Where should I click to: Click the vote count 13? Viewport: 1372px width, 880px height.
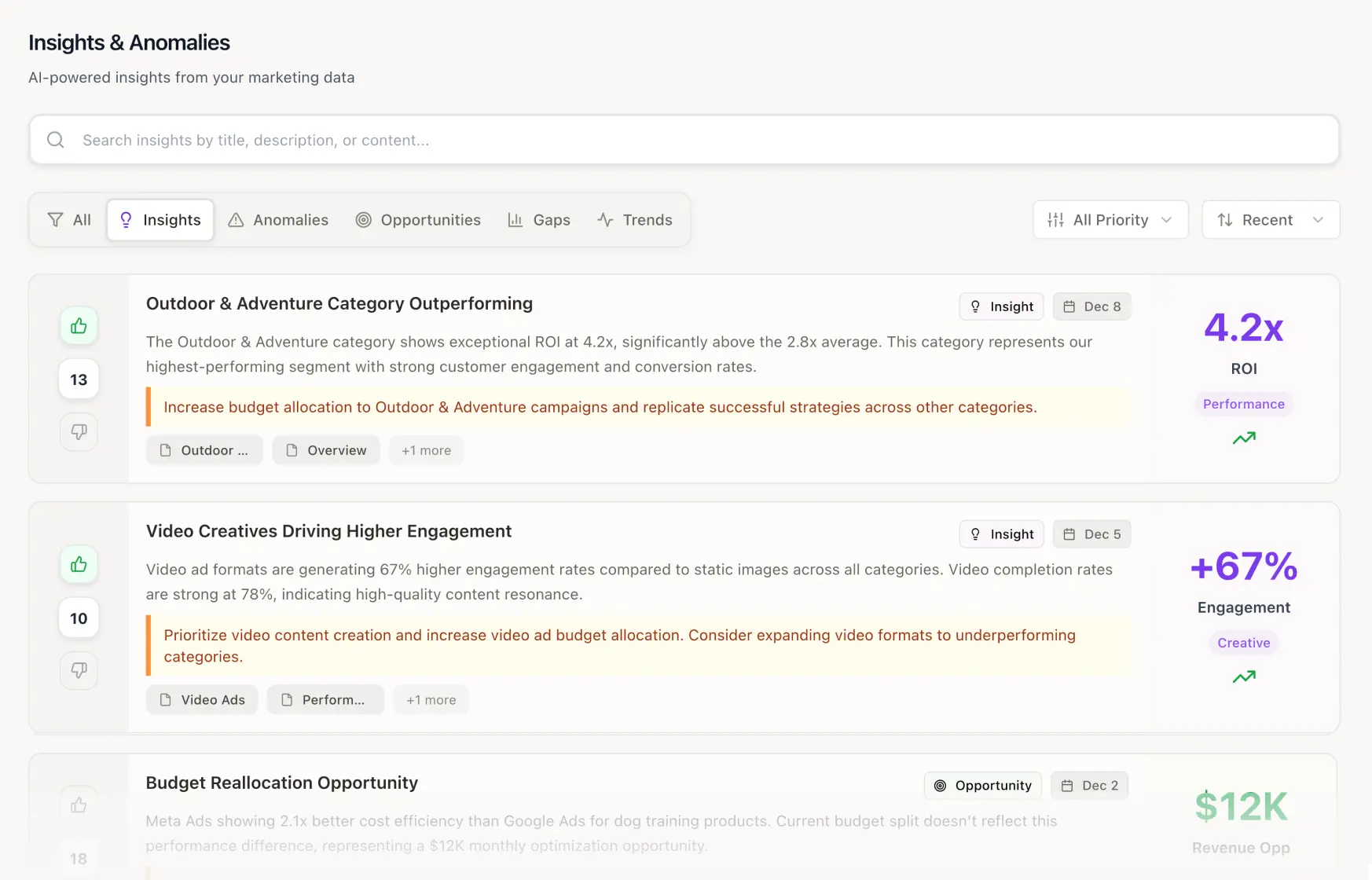coord(79,379)
